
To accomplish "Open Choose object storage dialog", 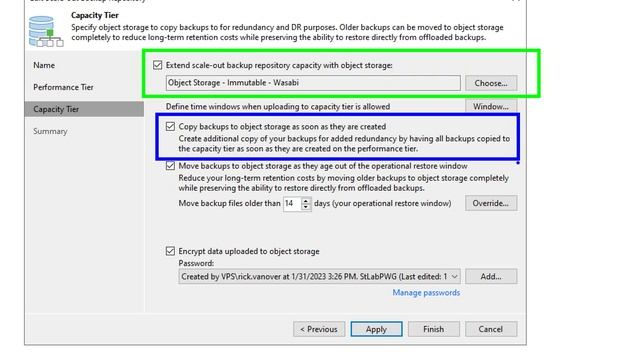I will [491, 83].
